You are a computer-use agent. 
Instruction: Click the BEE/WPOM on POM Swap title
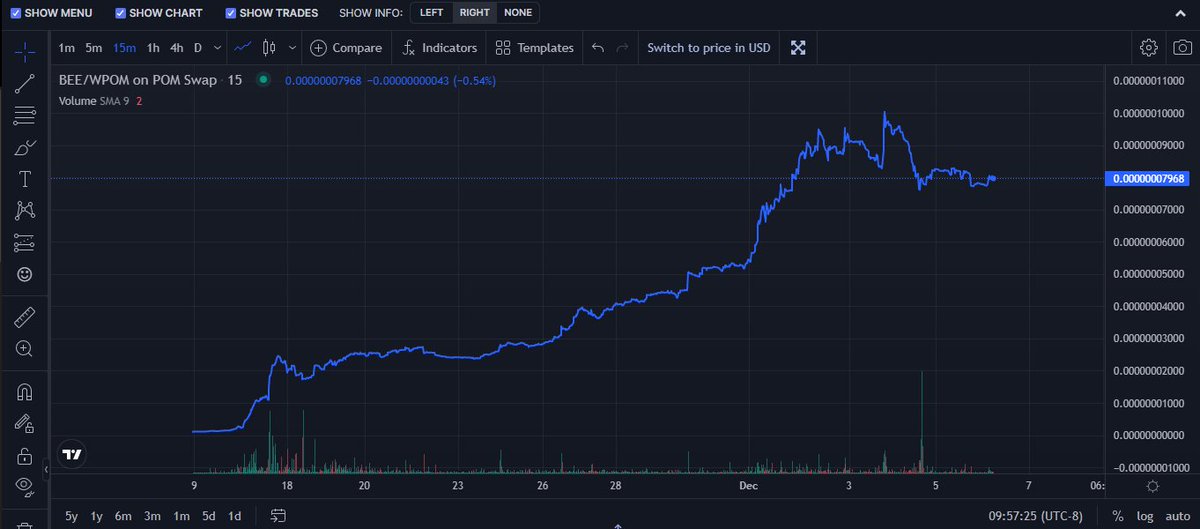tap(139, 80)
